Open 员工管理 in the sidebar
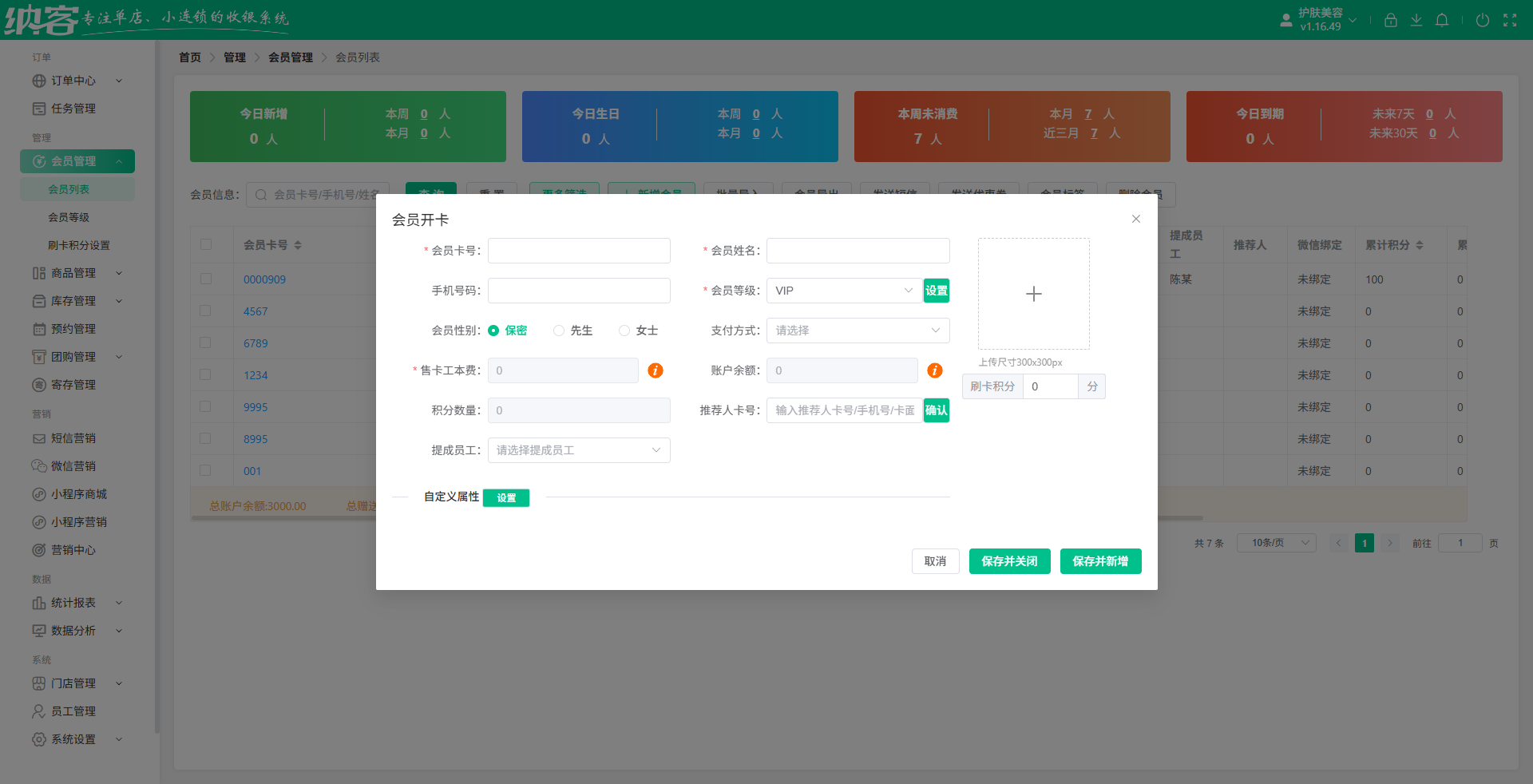Screen dimensions: 1533x784 click(77, 711)
